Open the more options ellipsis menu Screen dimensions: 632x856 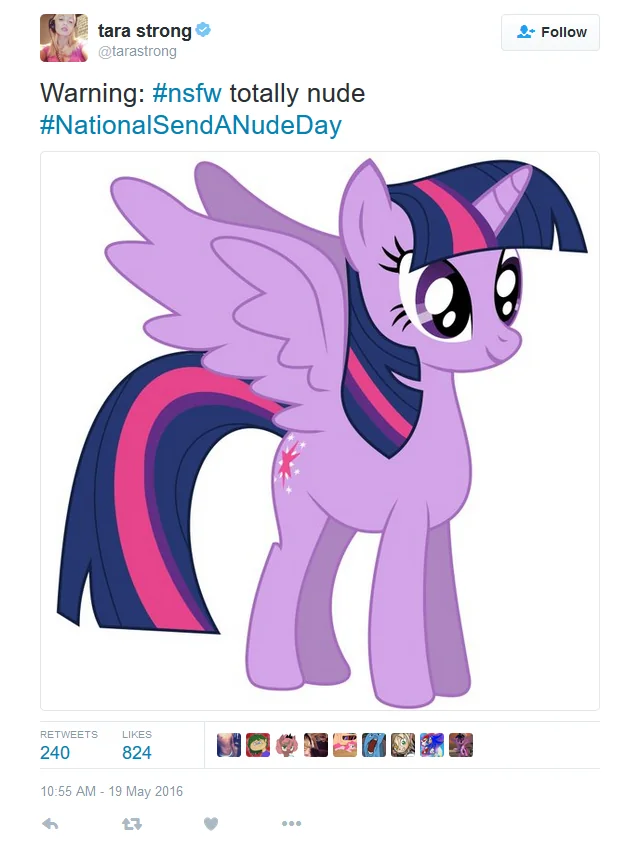(x=291, y=823)
